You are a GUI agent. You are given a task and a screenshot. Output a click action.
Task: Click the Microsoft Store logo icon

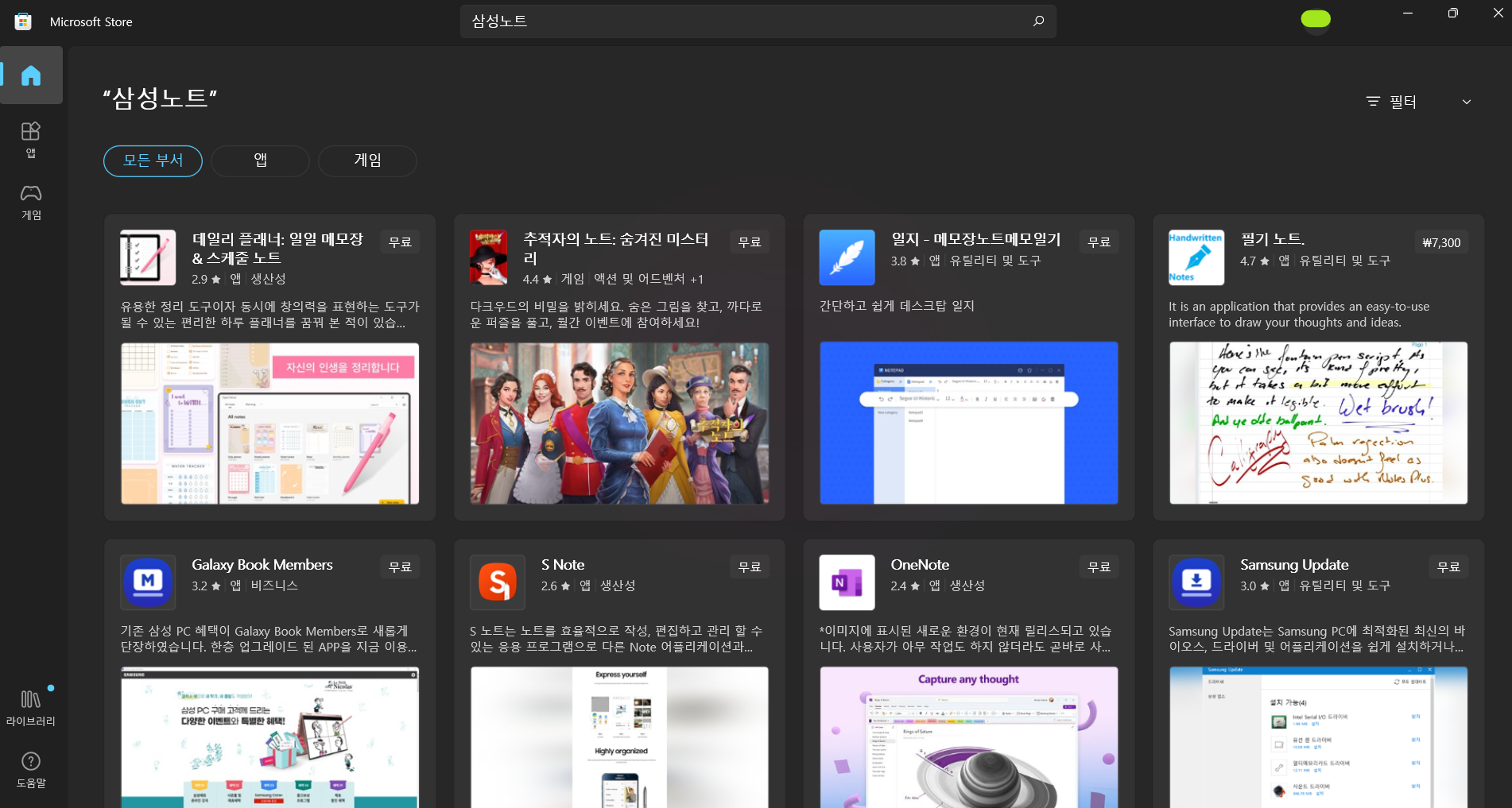[23, 21]
